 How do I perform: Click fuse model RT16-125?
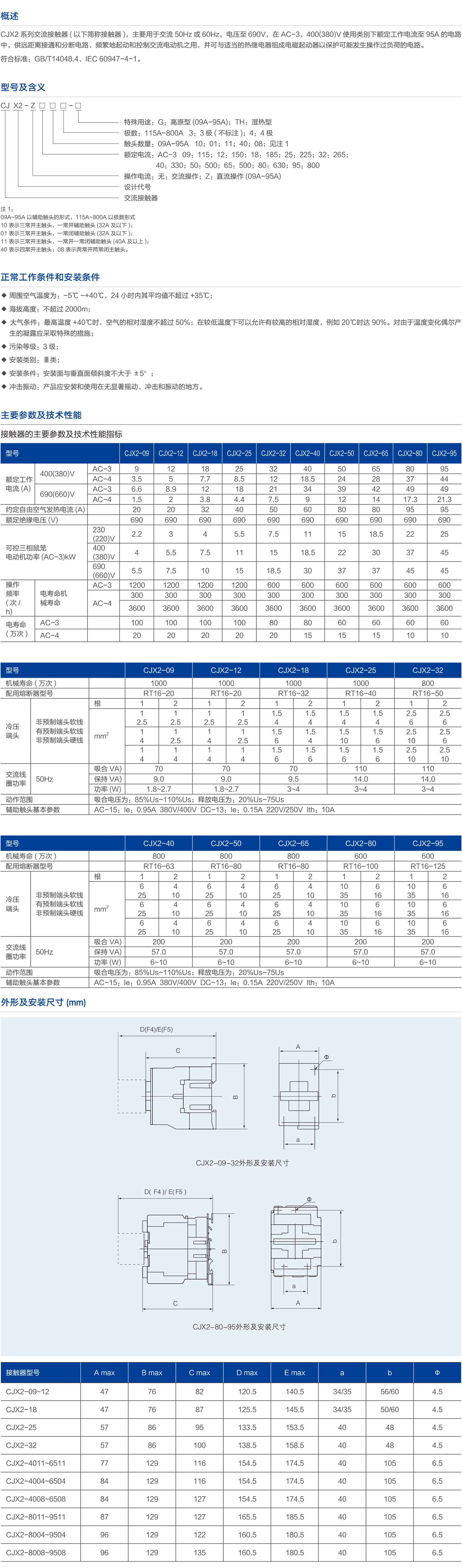click(428, 866)
